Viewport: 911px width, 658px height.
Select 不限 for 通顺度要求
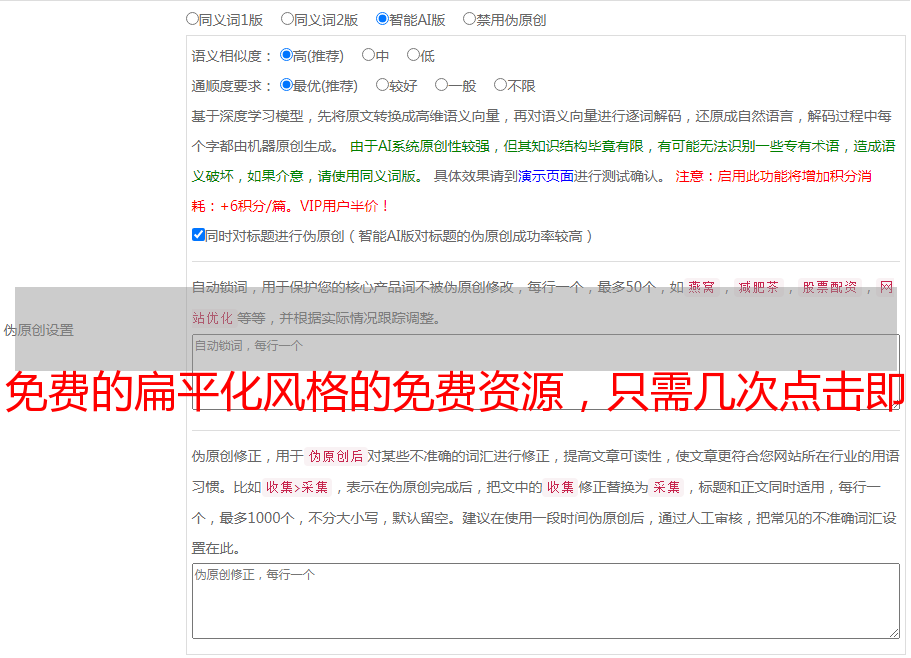(x=500, y=86)
